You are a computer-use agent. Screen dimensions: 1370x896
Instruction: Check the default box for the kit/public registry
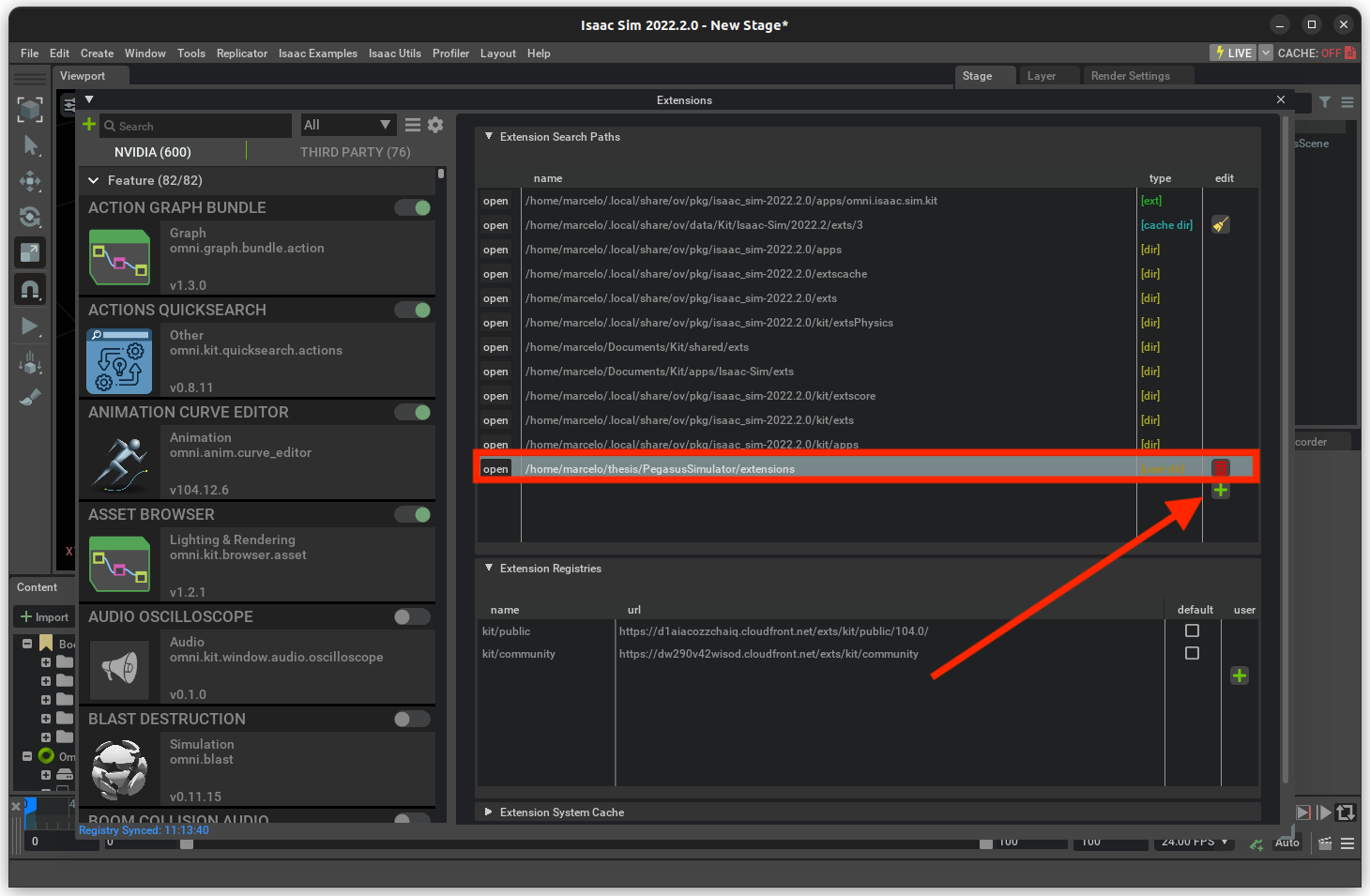pos(1192,631)
